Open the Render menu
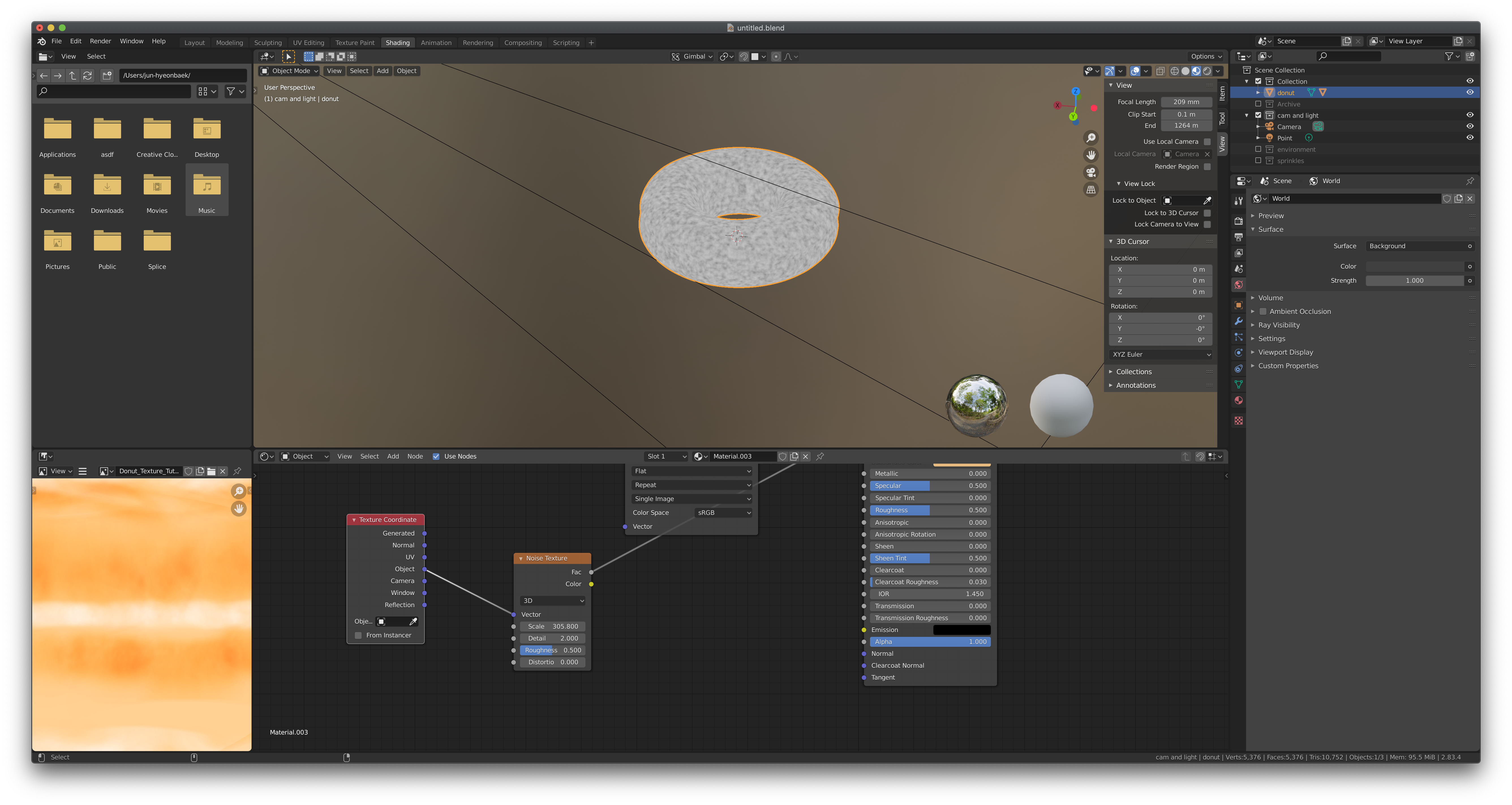The height and width of the screenshot is (805, 1512). point(100,41)
